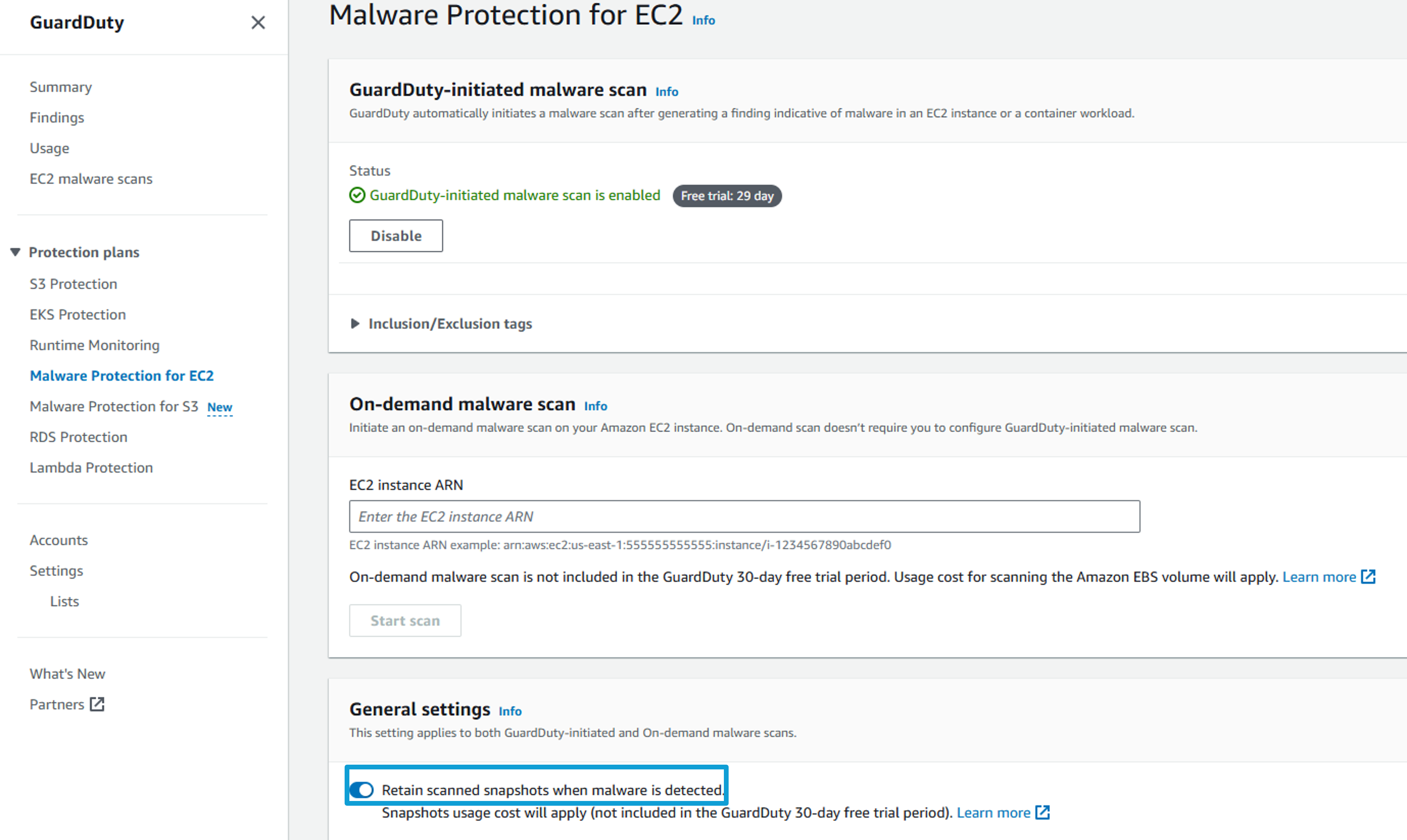Screen dimensions: 1407x840
Task: Disable GuardDuty-initiated malware scan
Action: 396,236
